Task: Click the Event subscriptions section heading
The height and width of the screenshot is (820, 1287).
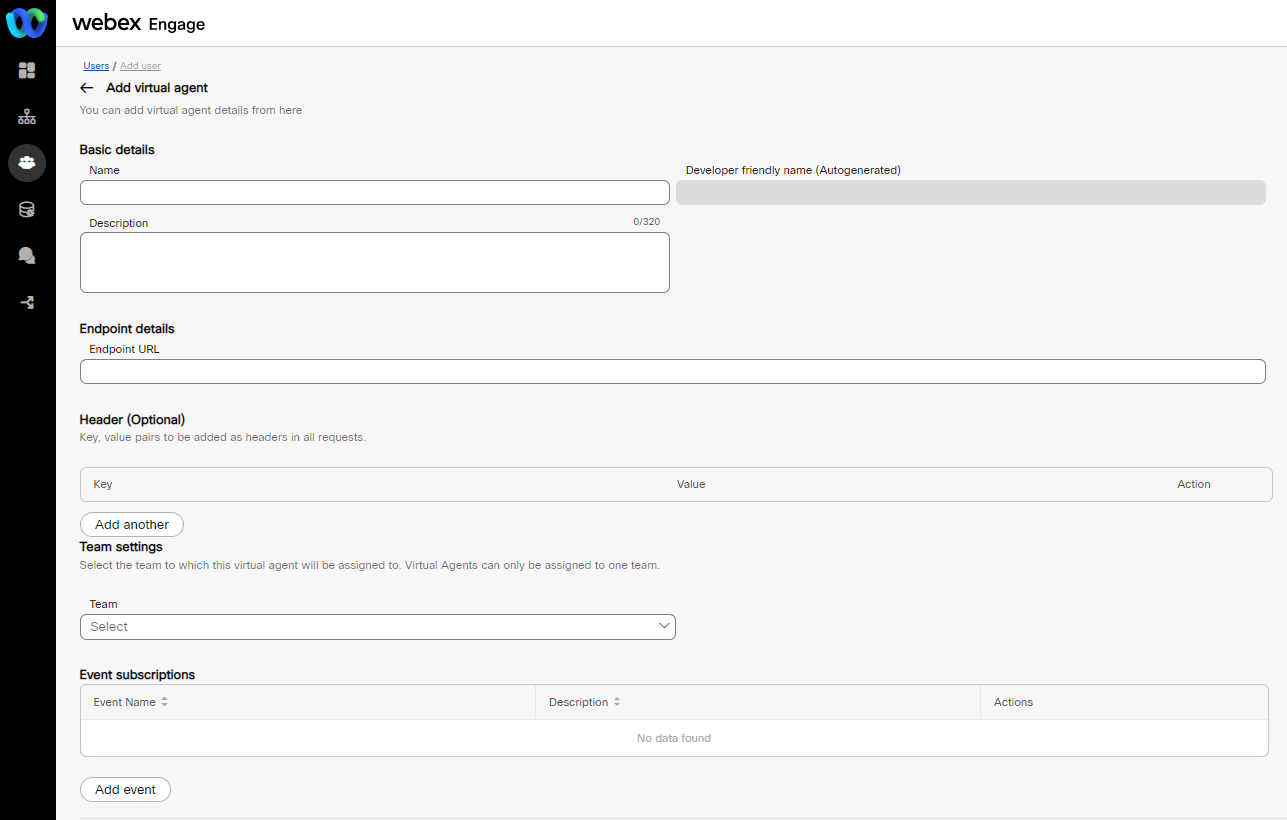Action: [137, 675]
